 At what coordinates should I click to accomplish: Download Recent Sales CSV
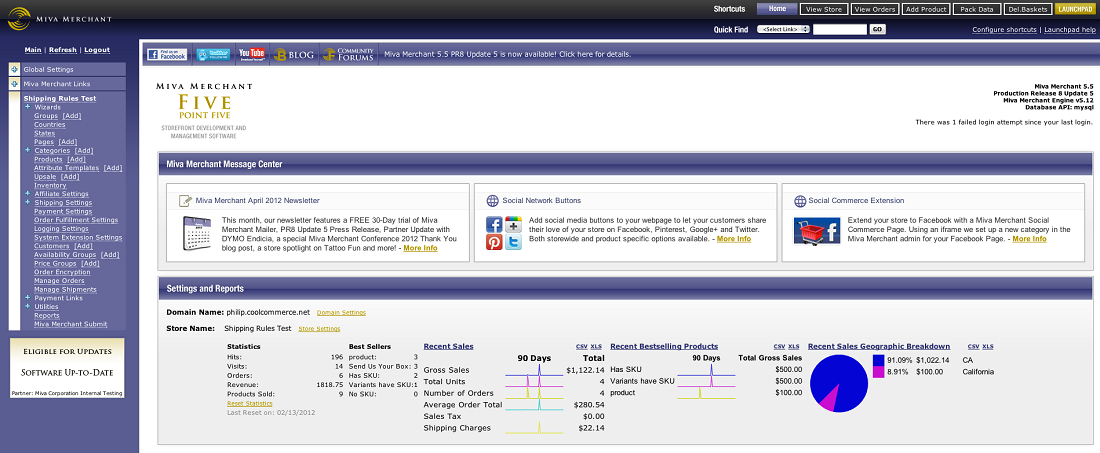coord(582,346)
